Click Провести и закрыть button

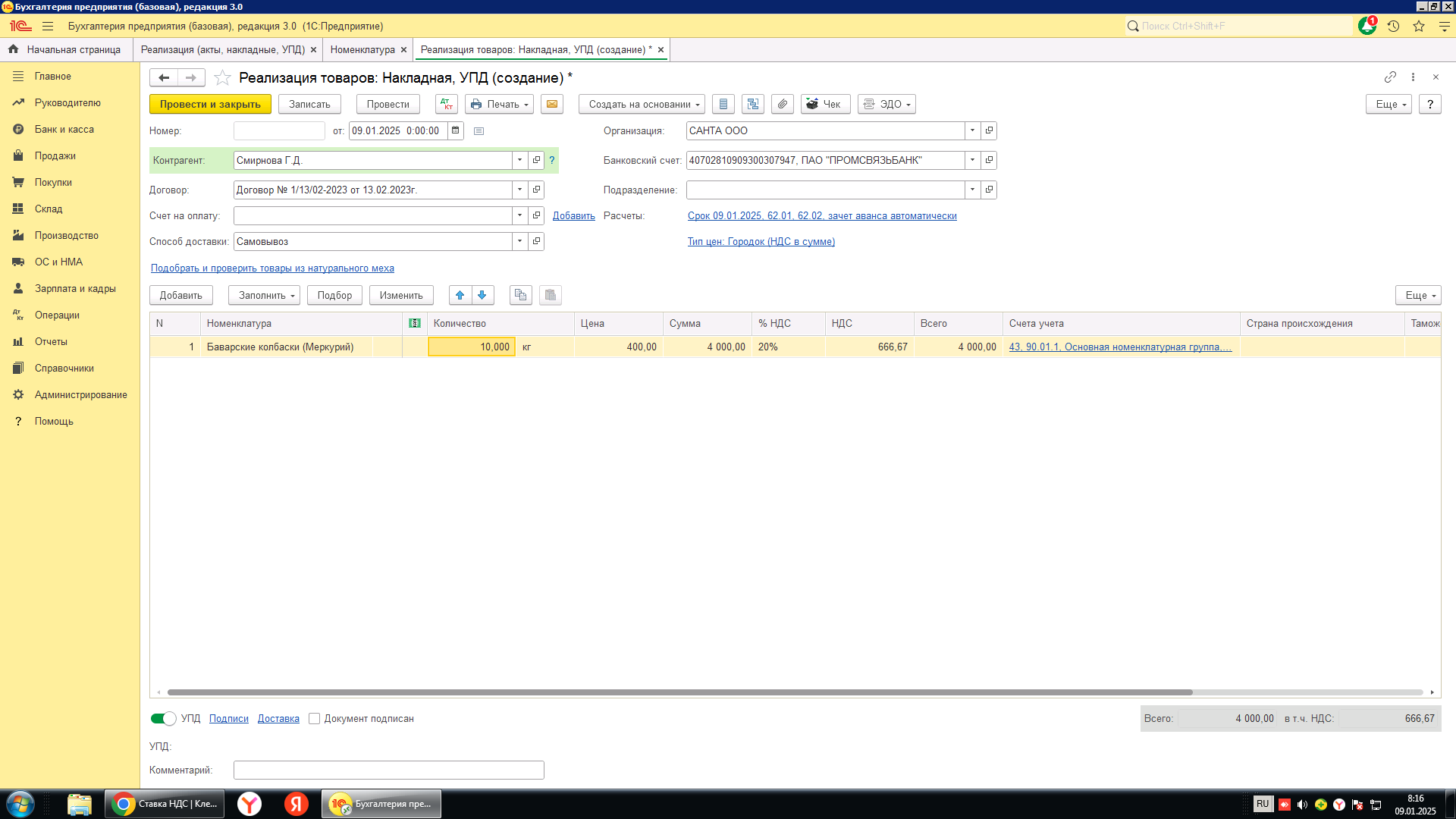pos(210,104)
